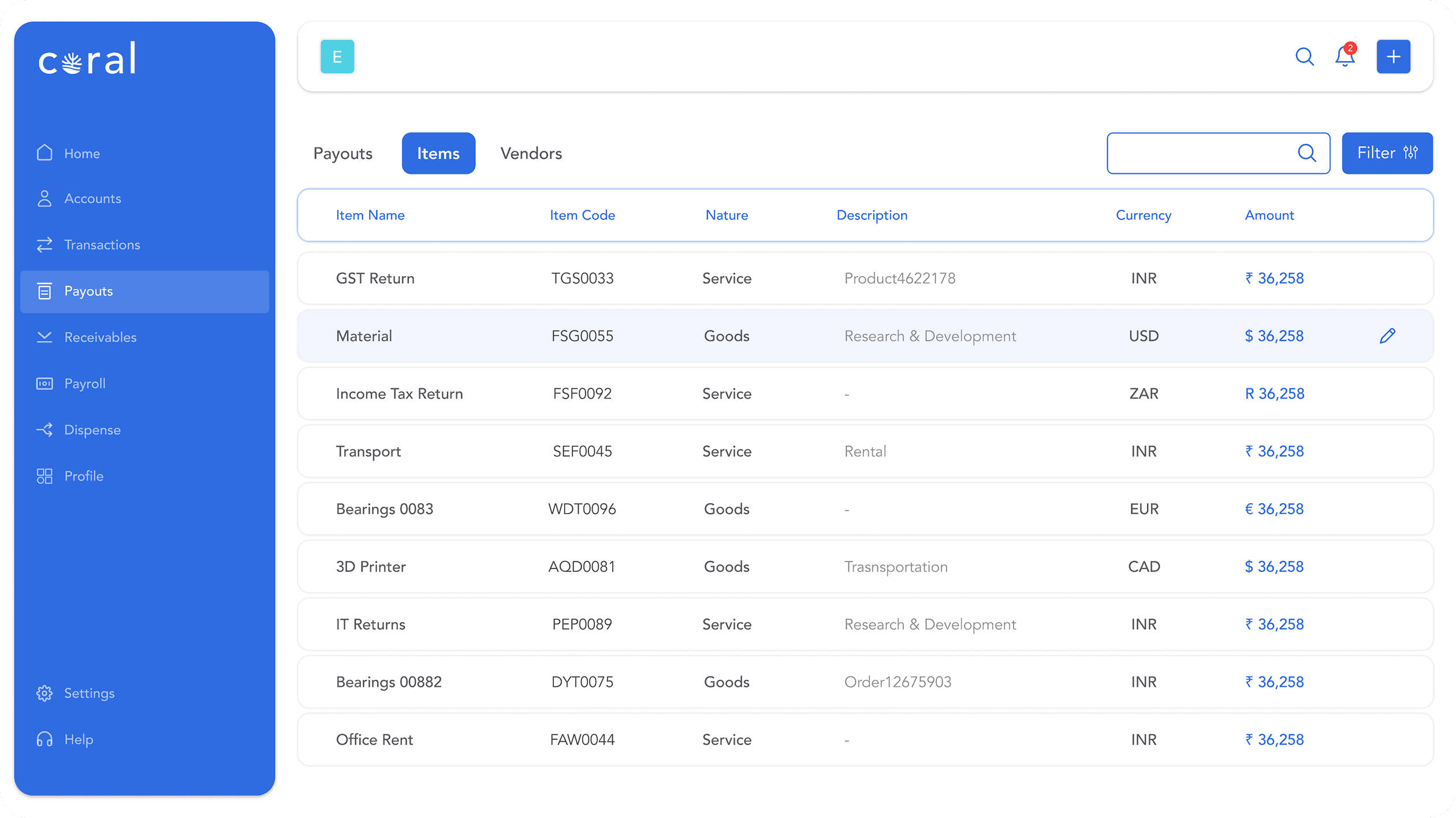Click the pencil edit icon on Material row
This screenshot has height=818, width=1456.
1387,336
